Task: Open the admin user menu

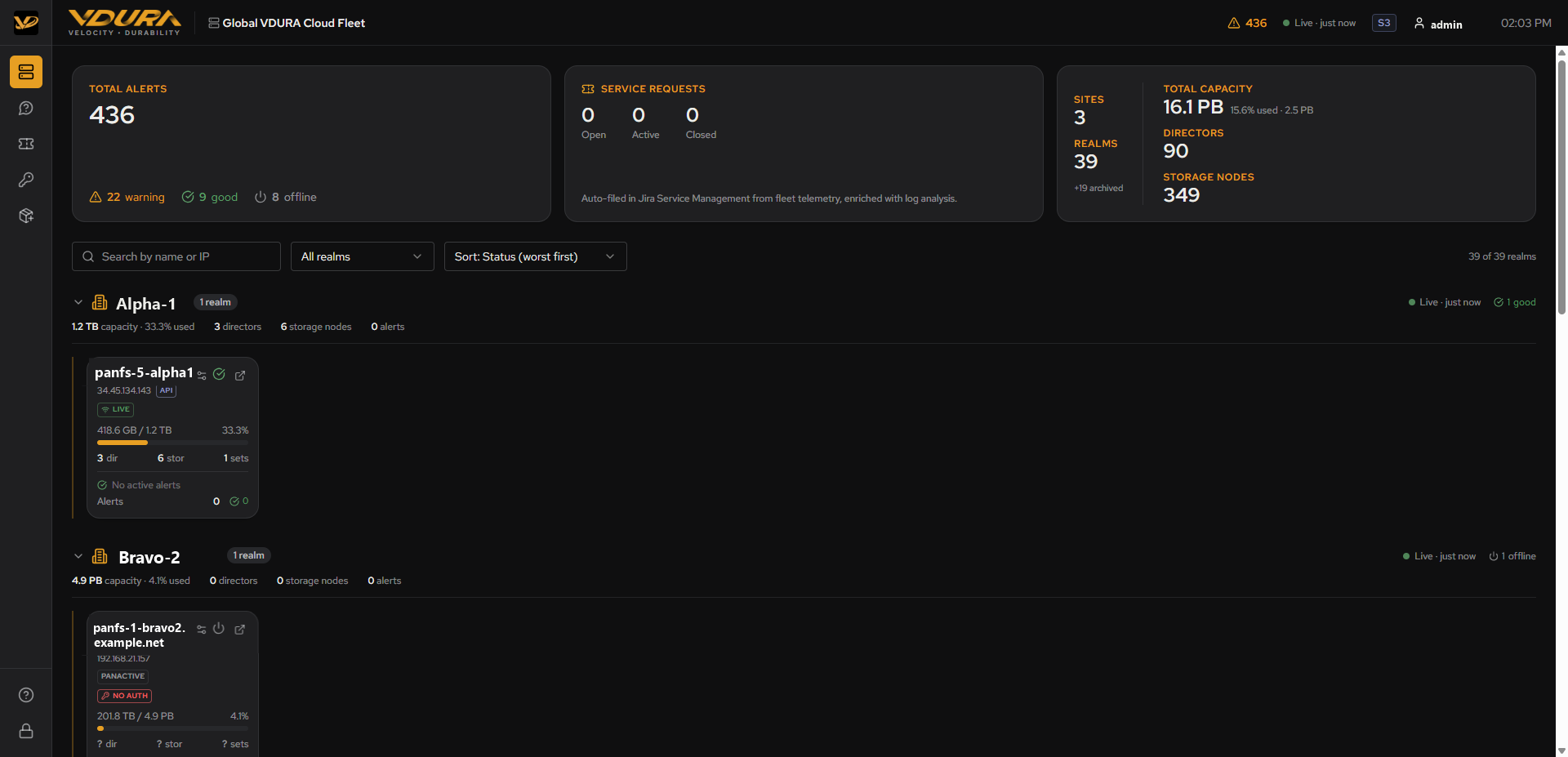Action: point(1438,24)
